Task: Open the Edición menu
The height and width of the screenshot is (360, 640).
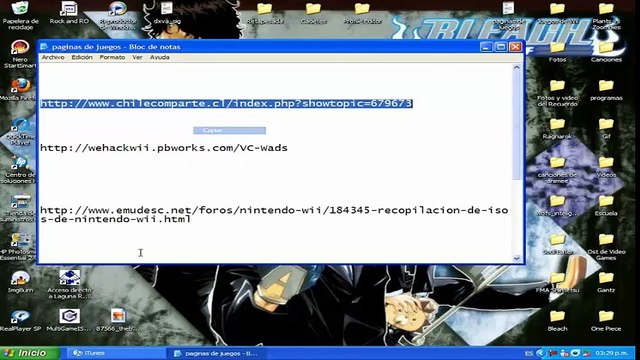Action: (x=82, y=58)
